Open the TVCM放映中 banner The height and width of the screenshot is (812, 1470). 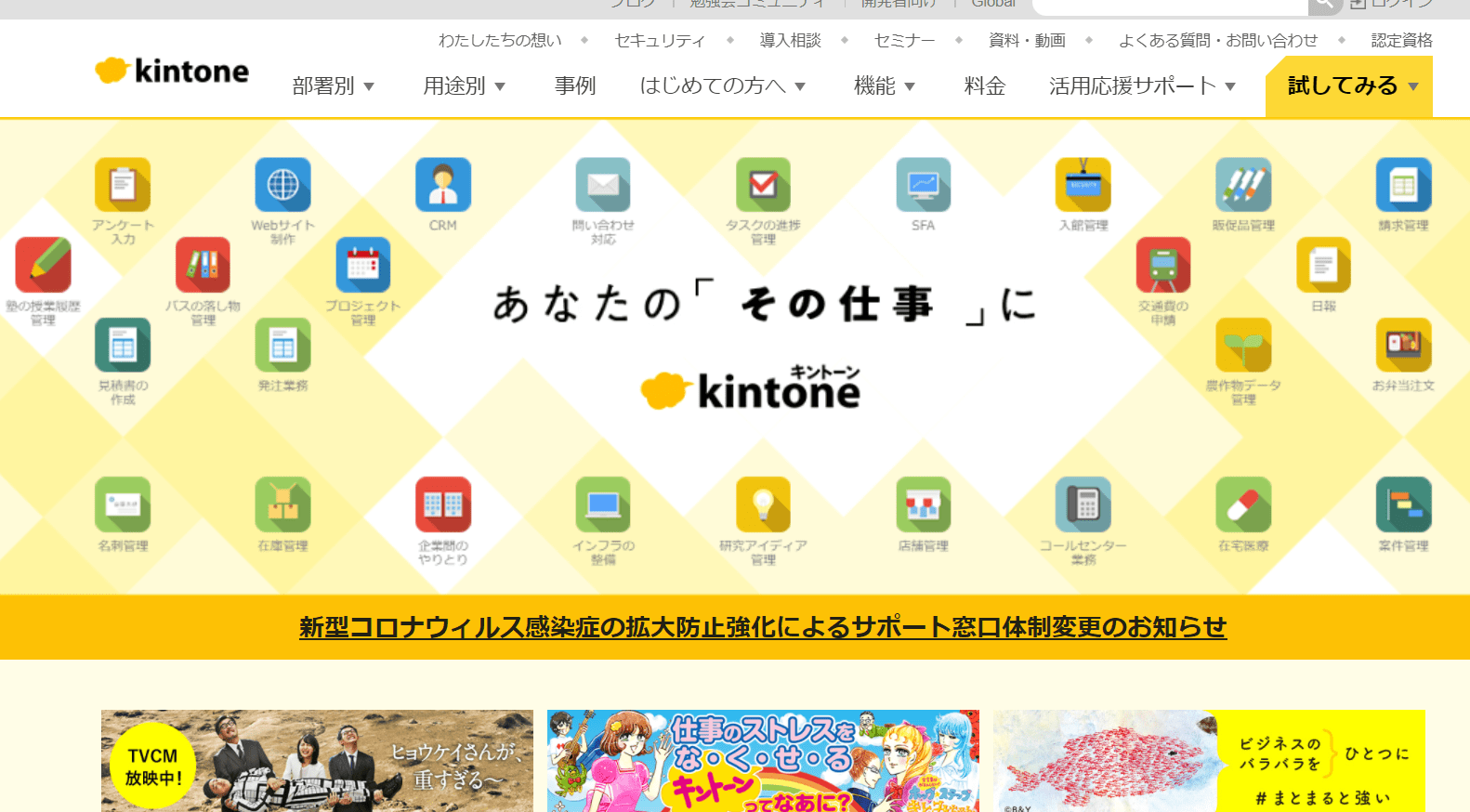click(317, 761)
